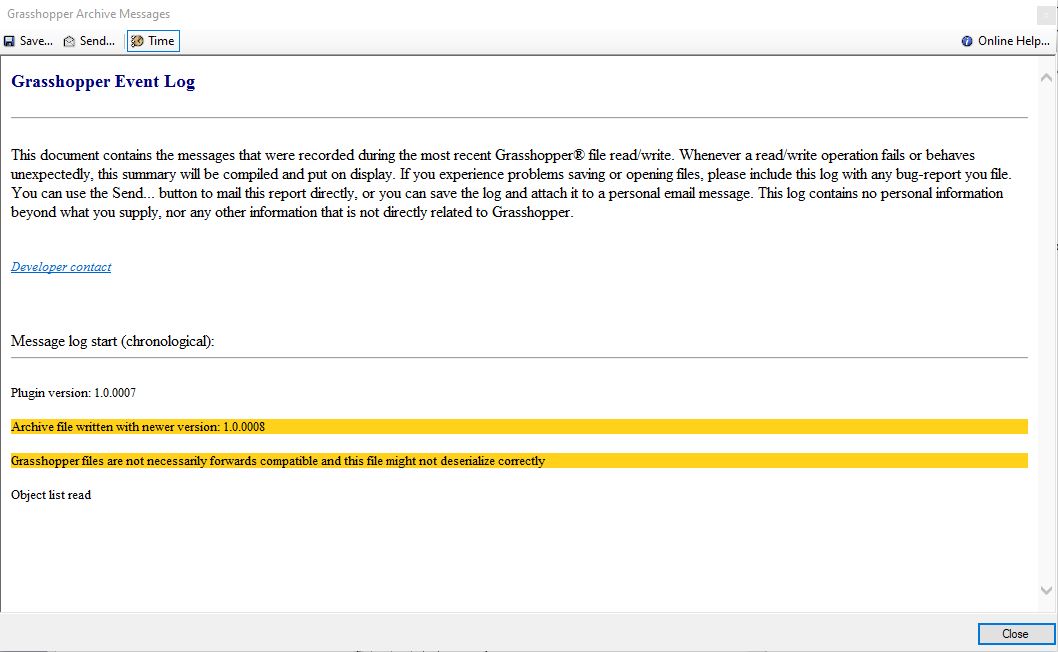The width and height of the screenshot is (1058, 652).
Task: Click the 'Object list read' log entry
Action: [51, 495]
